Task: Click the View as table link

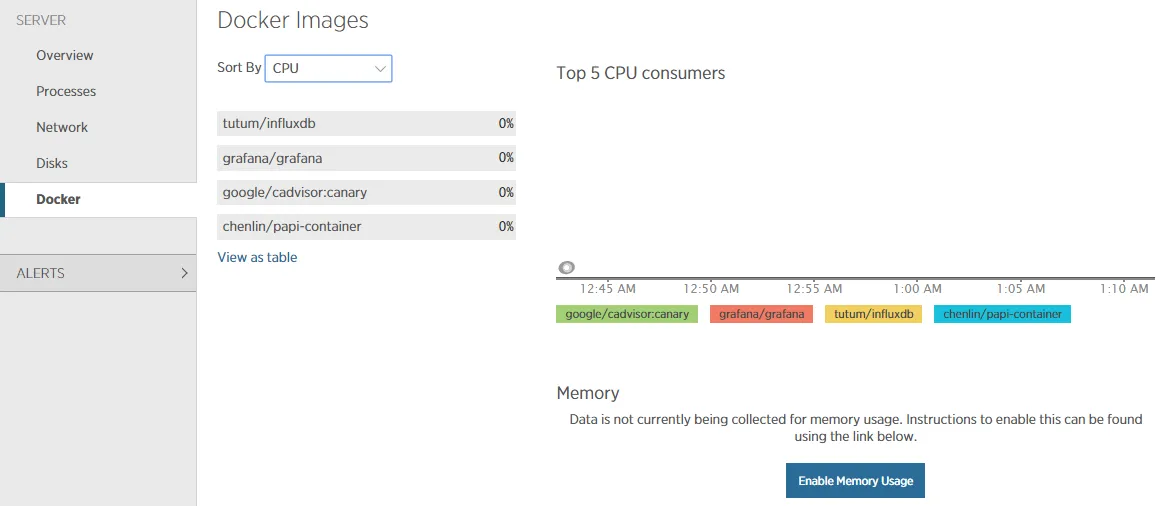Action: click(257, 257)
